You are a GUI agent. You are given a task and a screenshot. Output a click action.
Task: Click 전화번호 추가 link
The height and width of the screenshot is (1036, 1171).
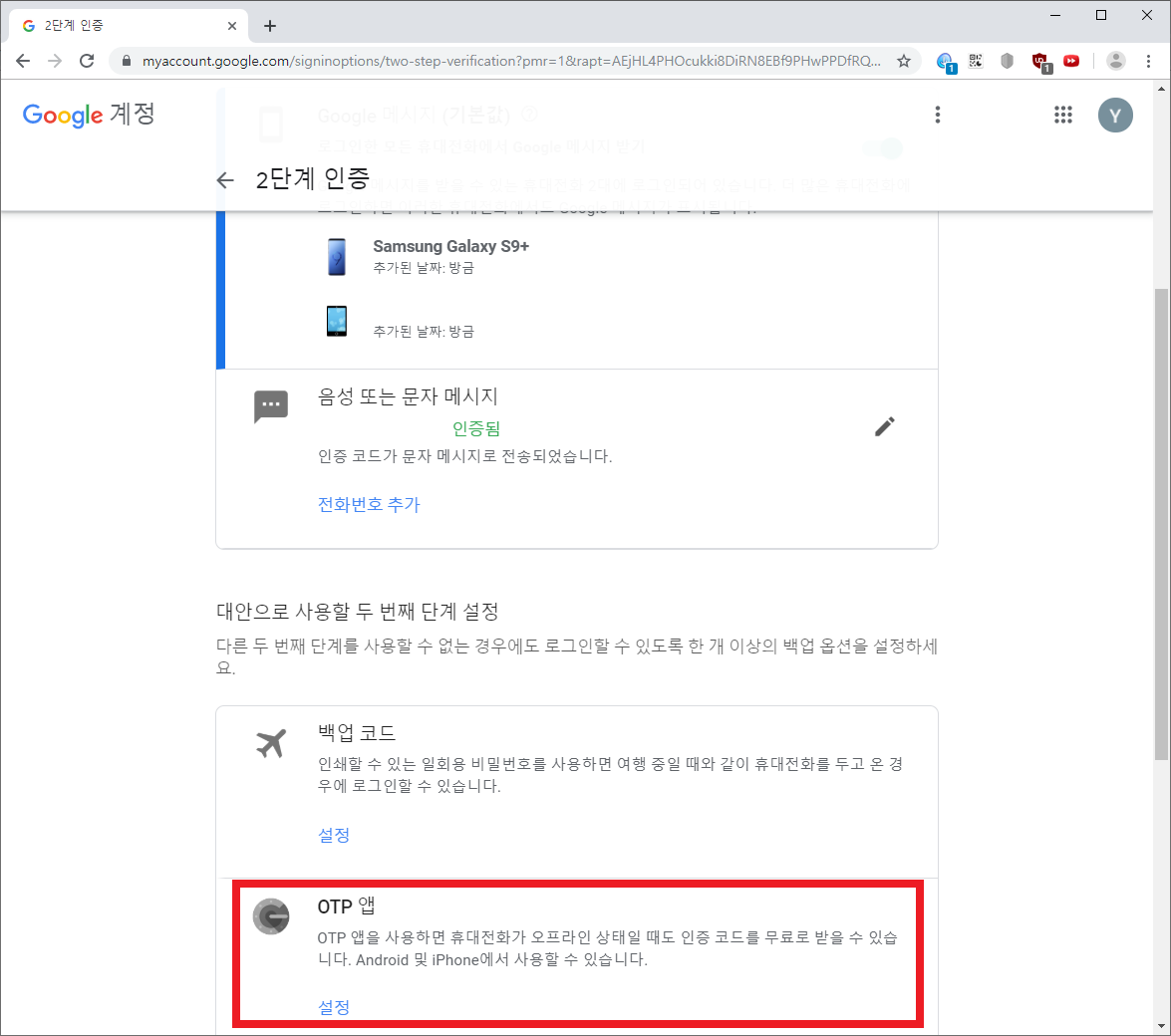pos(369,505)
